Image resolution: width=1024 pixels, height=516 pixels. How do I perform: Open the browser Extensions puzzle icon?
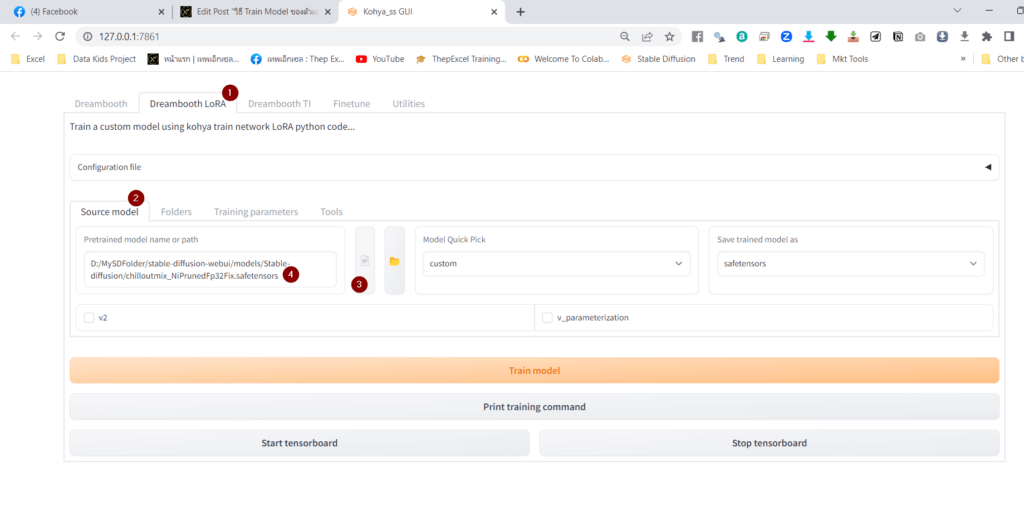coord(986,36)
